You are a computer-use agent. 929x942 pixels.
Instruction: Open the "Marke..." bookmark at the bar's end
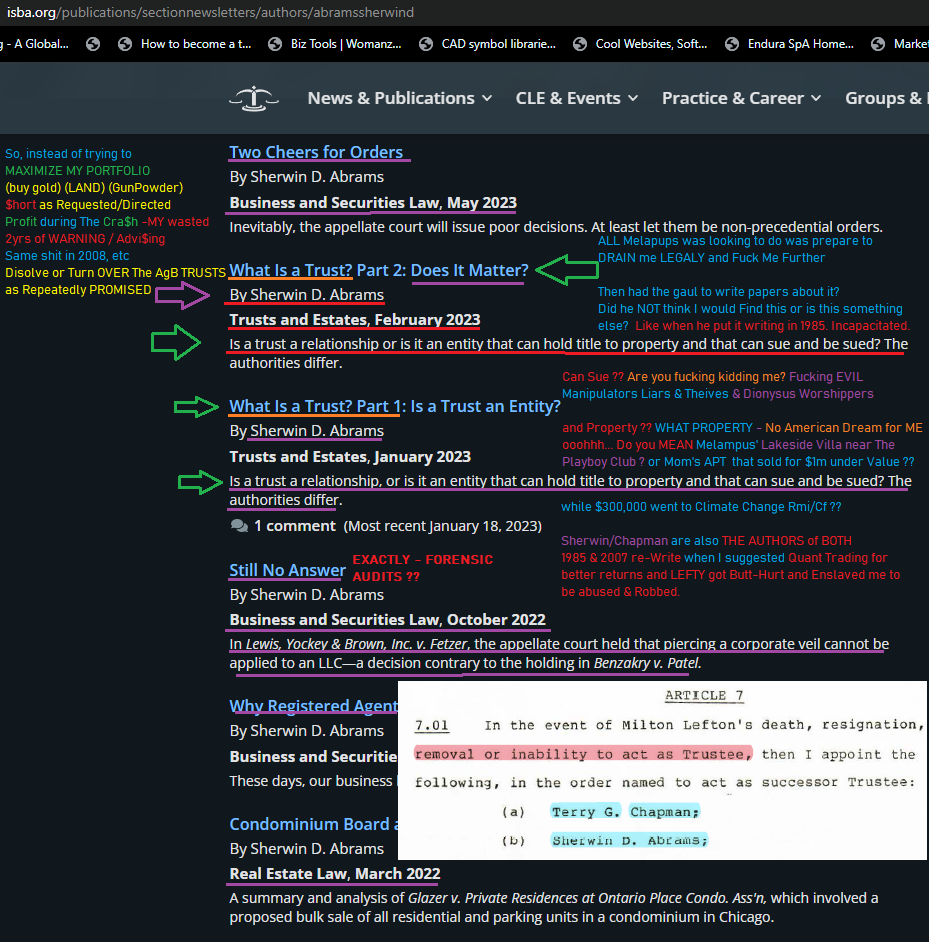[x=900, y=44]
